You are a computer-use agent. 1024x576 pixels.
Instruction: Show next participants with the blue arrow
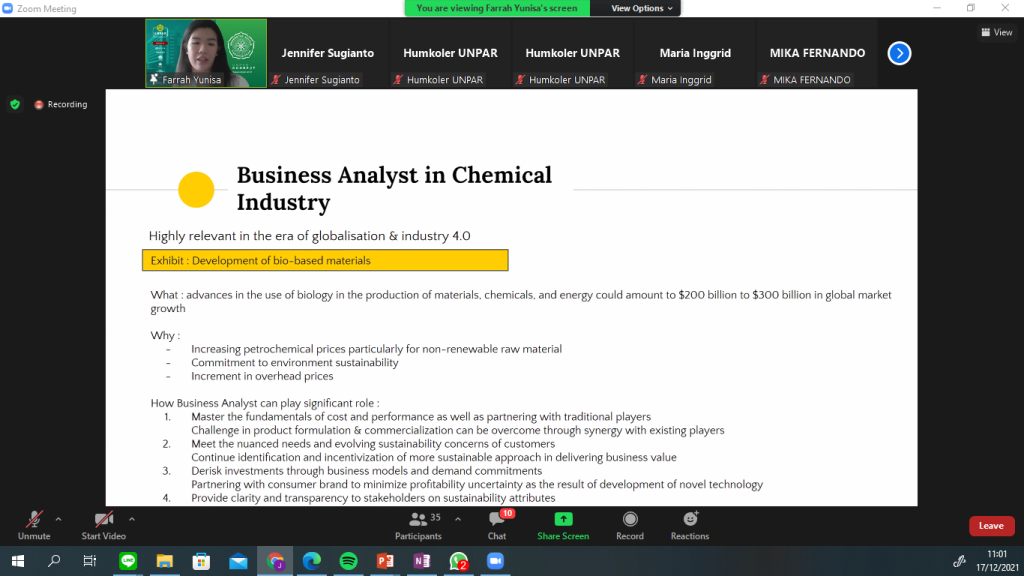tap(899, 53)
